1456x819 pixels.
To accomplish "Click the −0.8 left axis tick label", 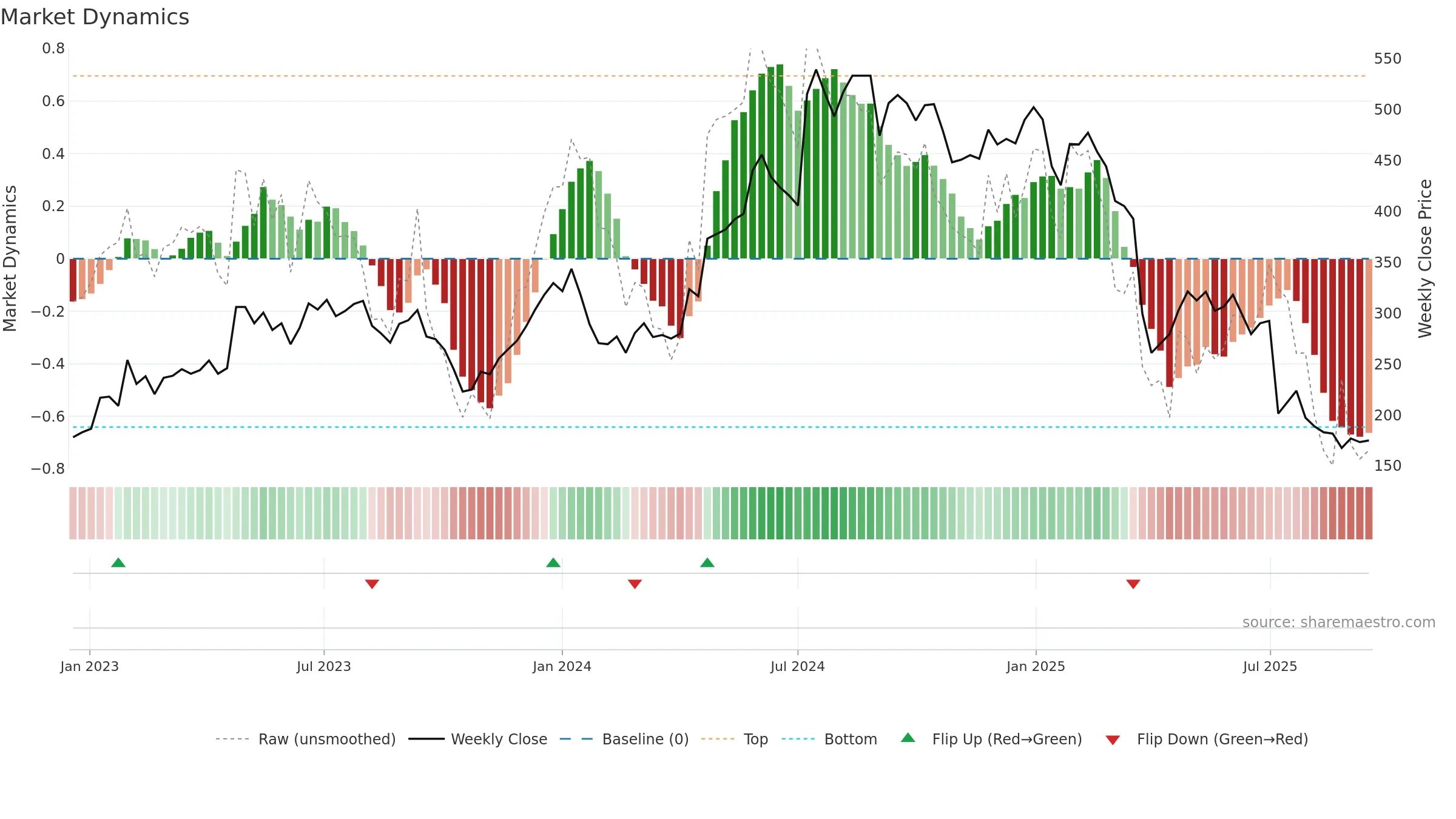I will [48, 469].
